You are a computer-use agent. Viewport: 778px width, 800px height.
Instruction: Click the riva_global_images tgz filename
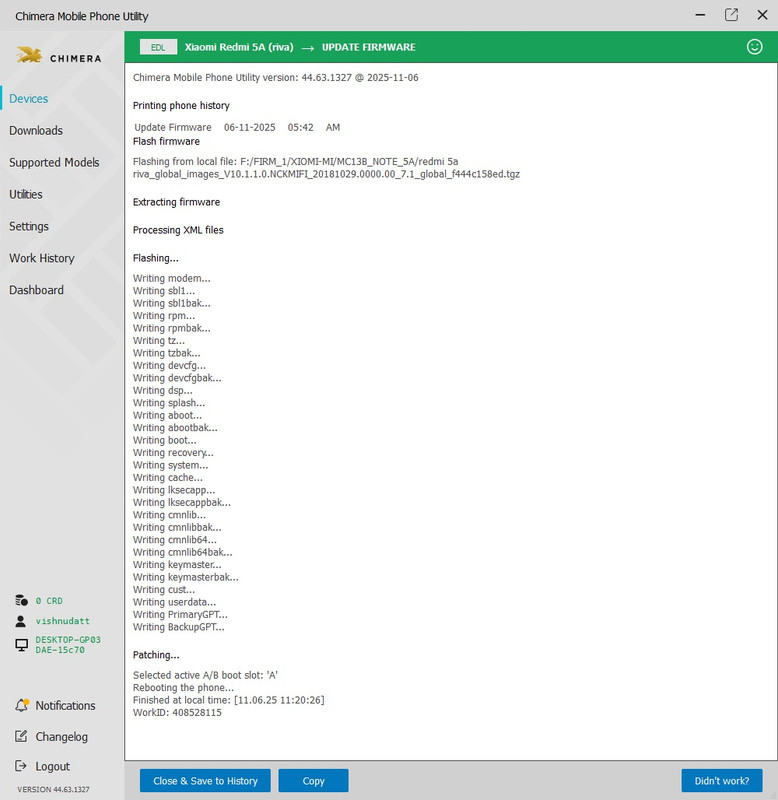(327, 174)
